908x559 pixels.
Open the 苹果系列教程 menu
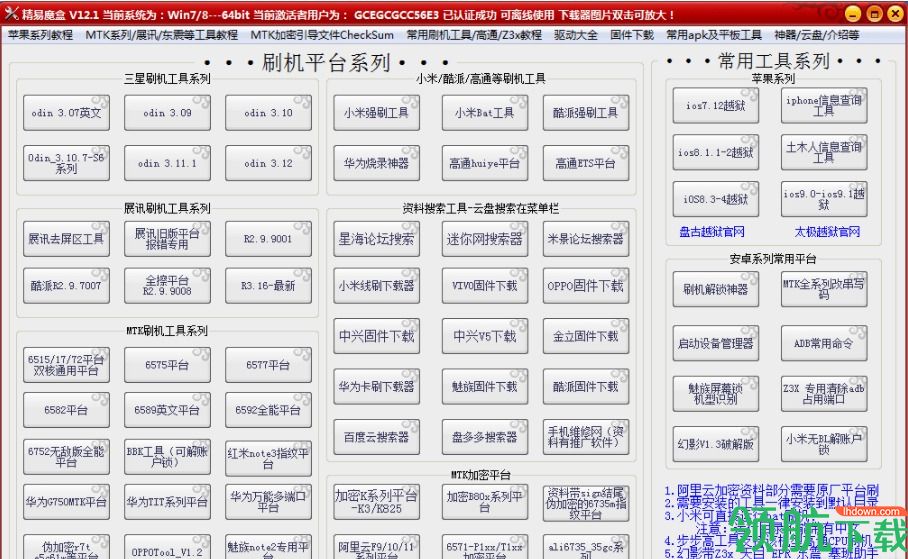pos(41,35)
